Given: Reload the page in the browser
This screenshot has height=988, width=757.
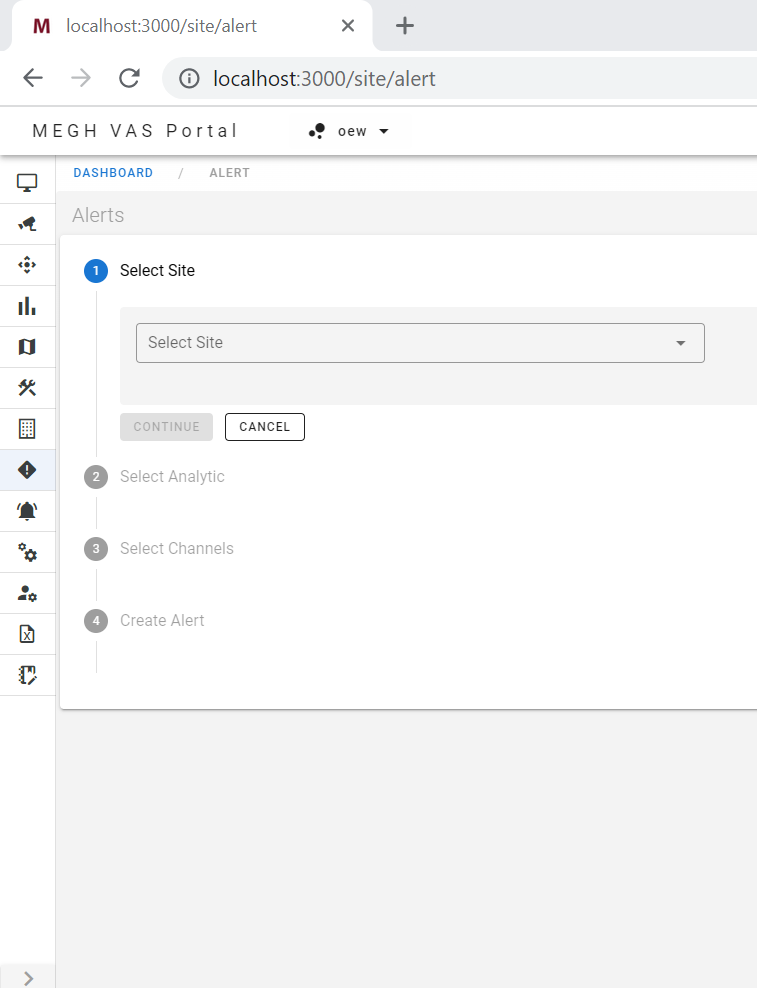Looking at the screenshot, I should point(129,78).
